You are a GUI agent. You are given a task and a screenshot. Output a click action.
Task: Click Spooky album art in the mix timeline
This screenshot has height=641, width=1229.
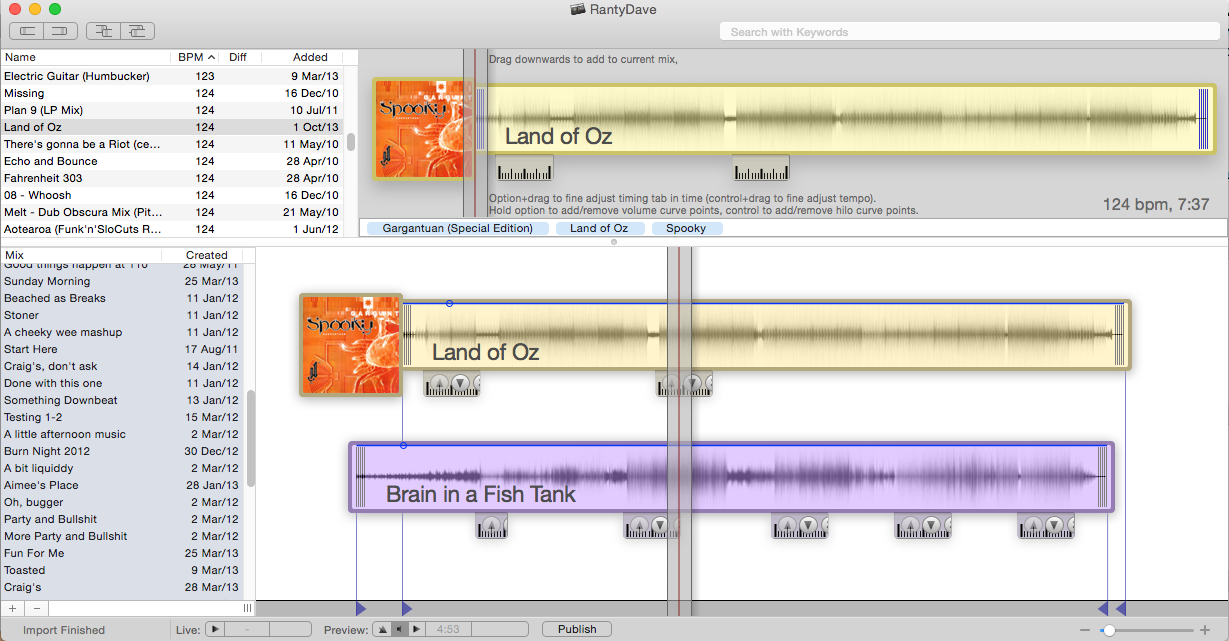pyautogui.click(x=351, y=345)
